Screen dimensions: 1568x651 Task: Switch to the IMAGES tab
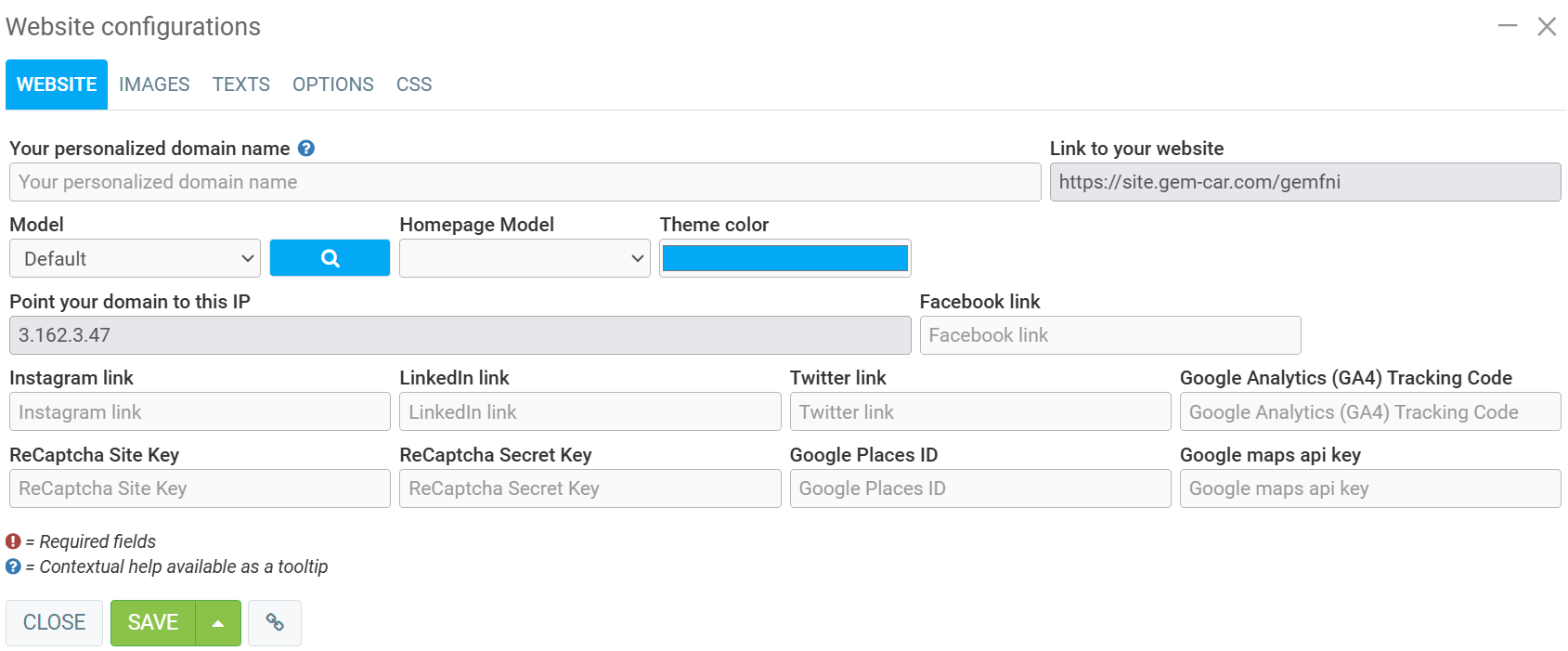tap(154, 85)
